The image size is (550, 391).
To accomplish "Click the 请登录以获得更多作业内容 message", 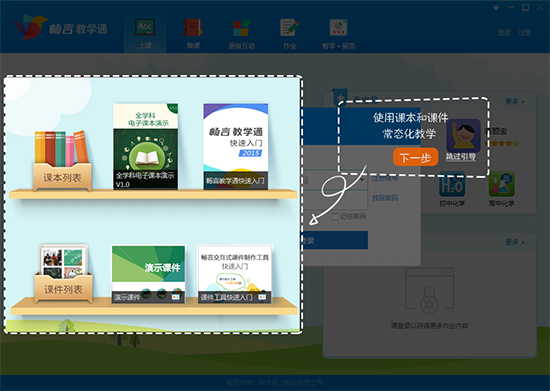I will 429,326.
